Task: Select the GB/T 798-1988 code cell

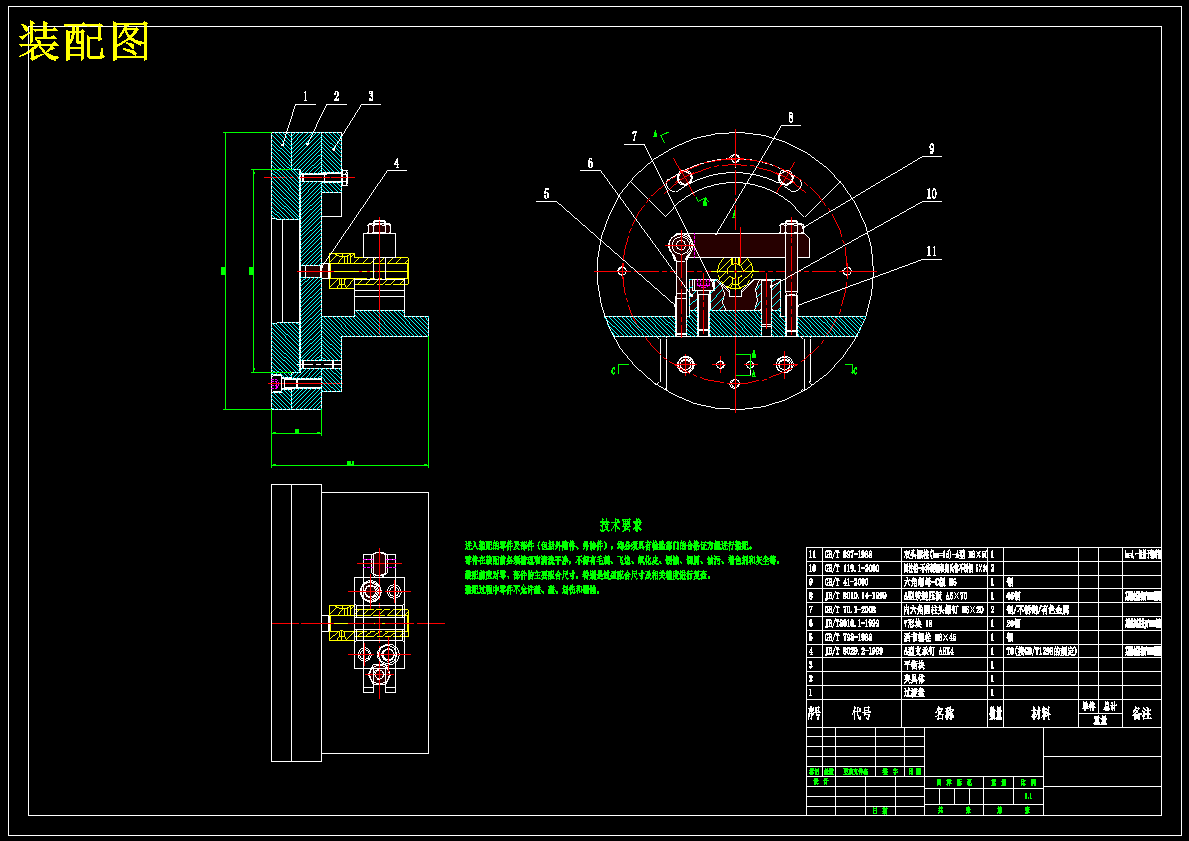Action: pos(861,637)
